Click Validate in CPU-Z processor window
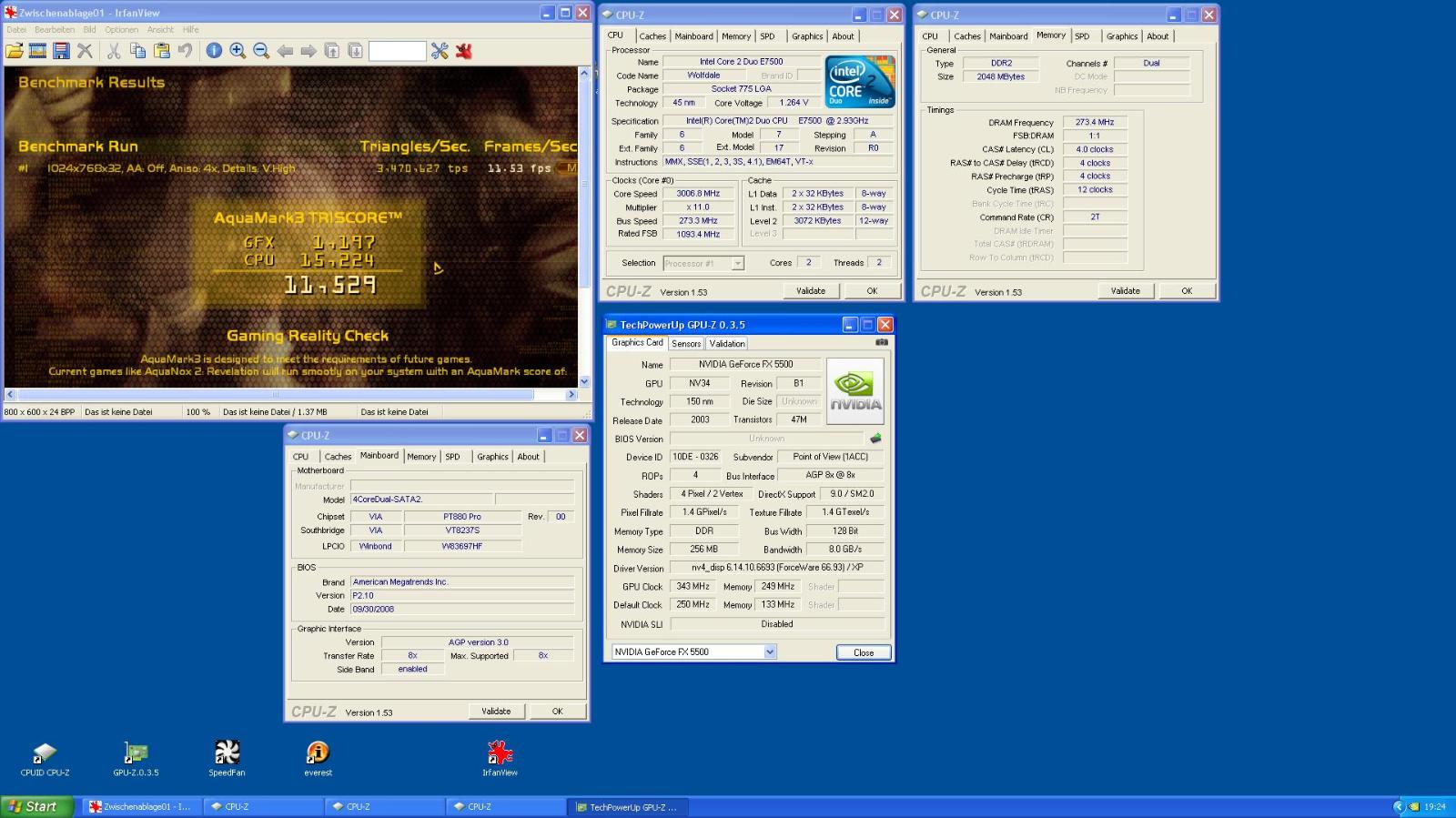Screen dimensions: 1456x818 (811, 291)
